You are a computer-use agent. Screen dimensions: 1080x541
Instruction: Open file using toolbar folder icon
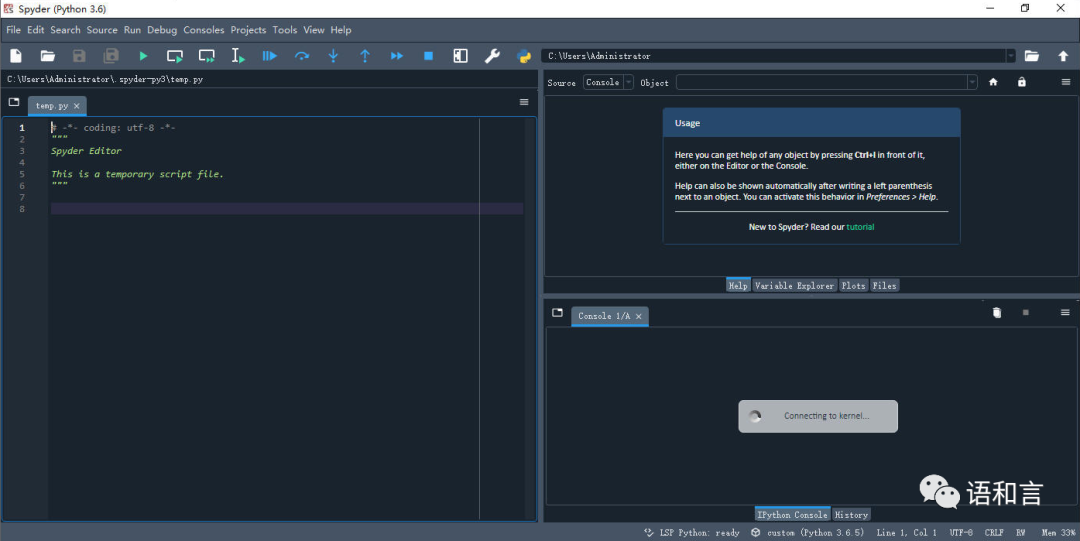(x=48, y=56)
